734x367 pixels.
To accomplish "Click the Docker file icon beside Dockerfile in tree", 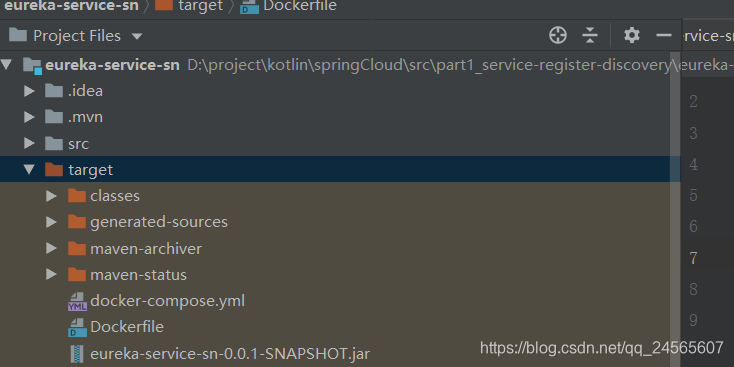I will tap(77, 328).
